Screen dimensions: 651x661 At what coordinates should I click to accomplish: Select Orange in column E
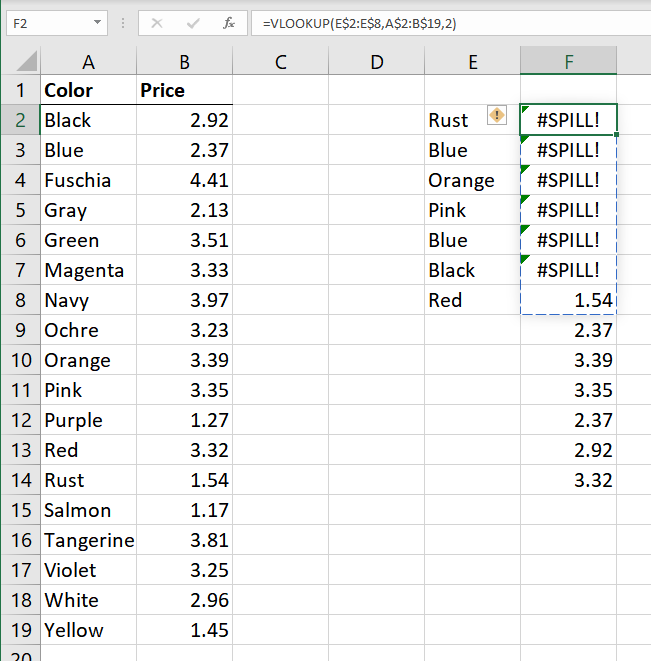[x=473, y=180]
